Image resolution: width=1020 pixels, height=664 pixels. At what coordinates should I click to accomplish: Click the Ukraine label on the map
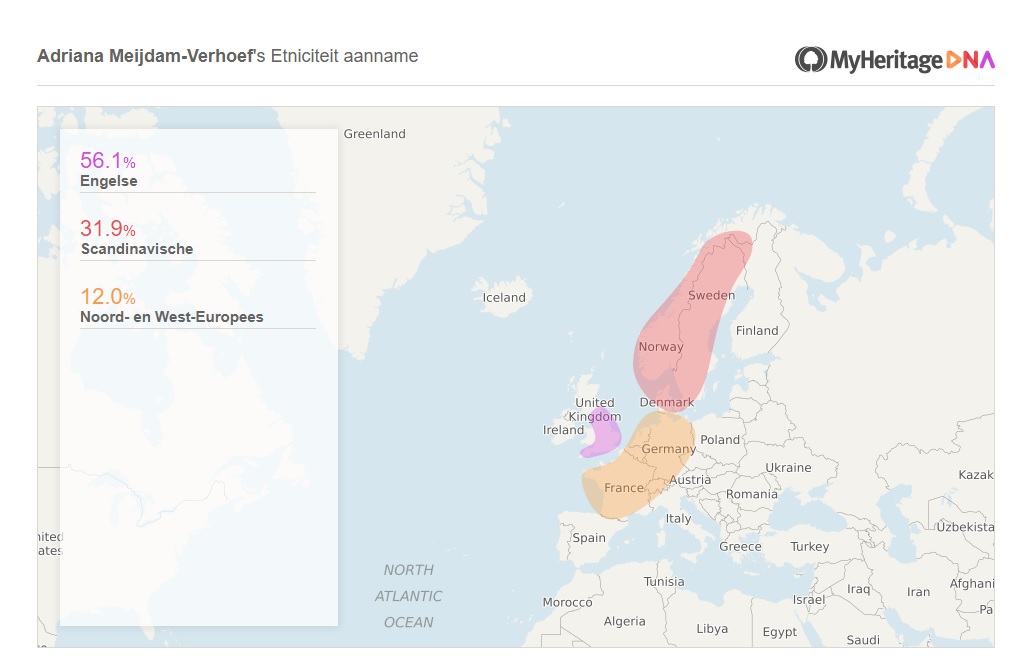[x=788, y=468]
